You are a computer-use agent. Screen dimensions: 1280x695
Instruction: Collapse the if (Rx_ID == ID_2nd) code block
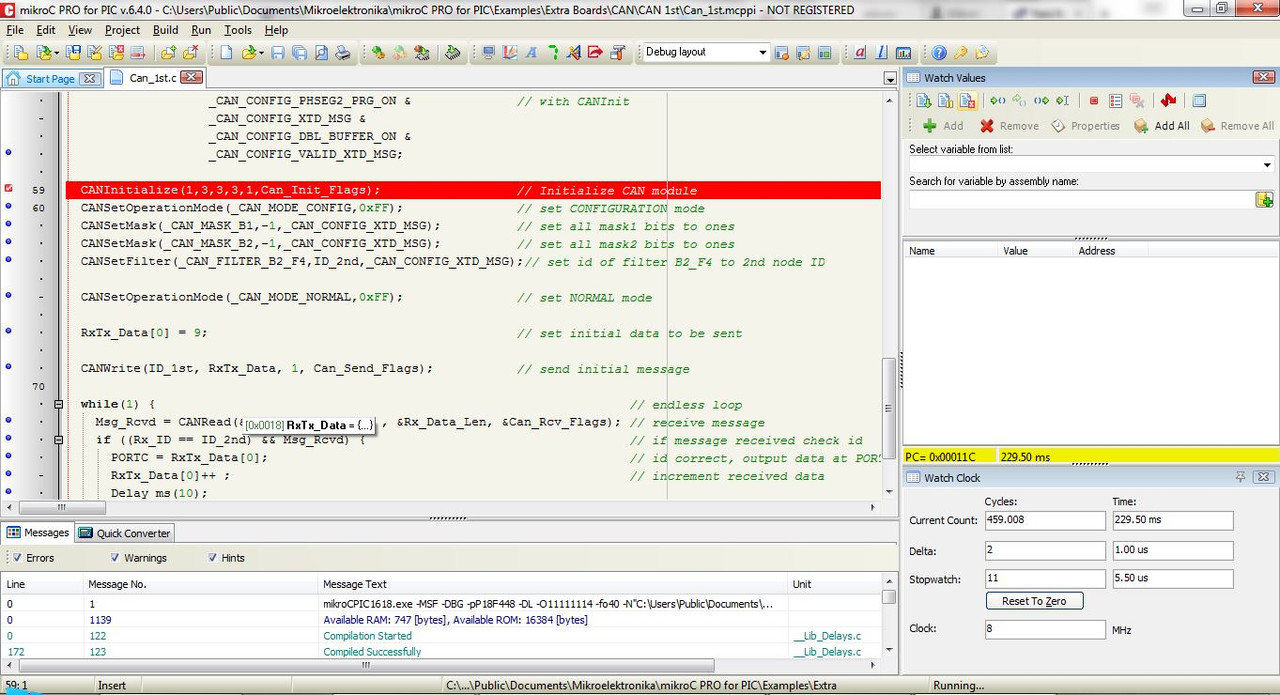pyautogui.click(x=58, y=440)
